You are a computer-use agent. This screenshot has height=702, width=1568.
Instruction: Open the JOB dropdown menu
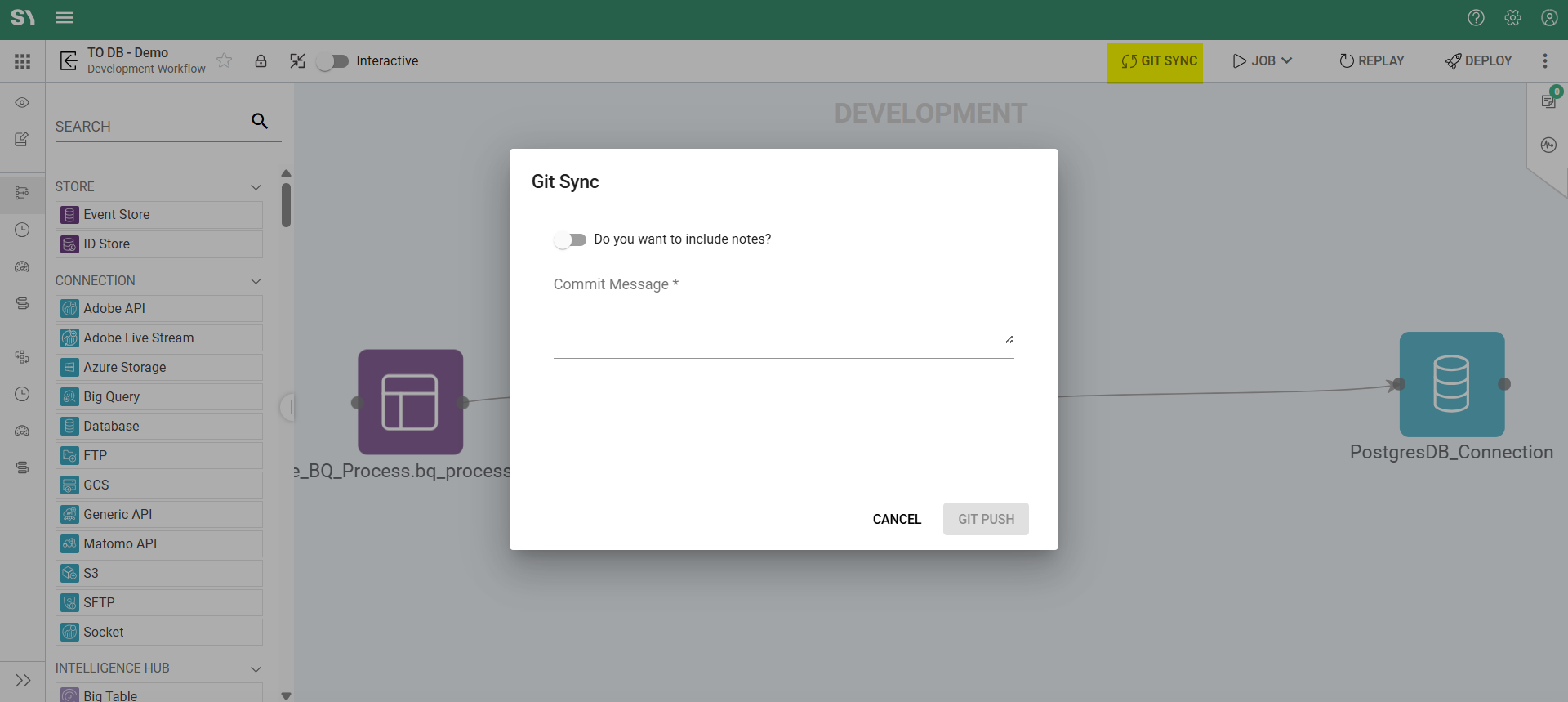click(1262, 61)
